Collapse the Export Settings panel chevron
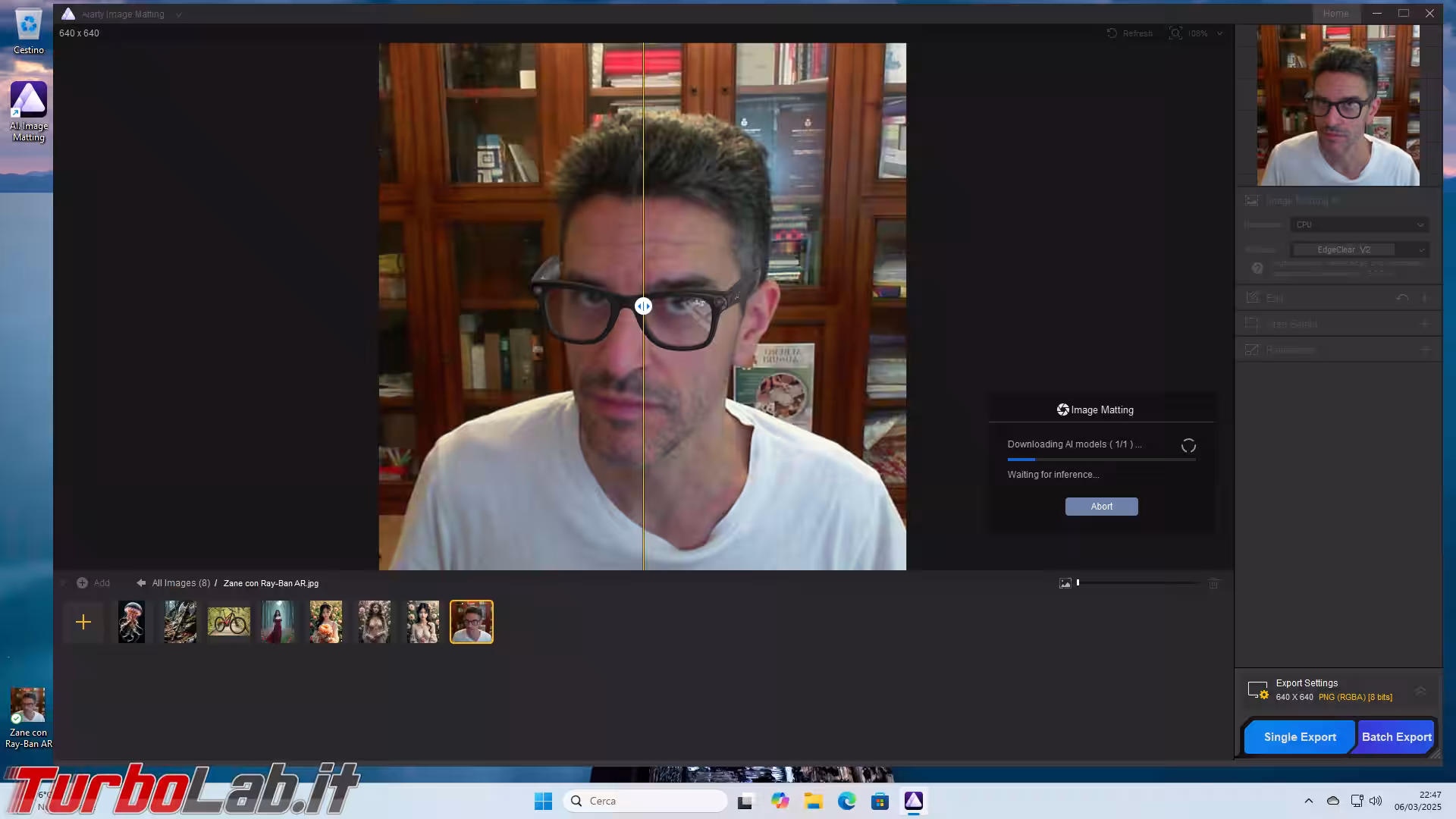This screenshot has height=819, width=1456. click(x=1420, y=691)
